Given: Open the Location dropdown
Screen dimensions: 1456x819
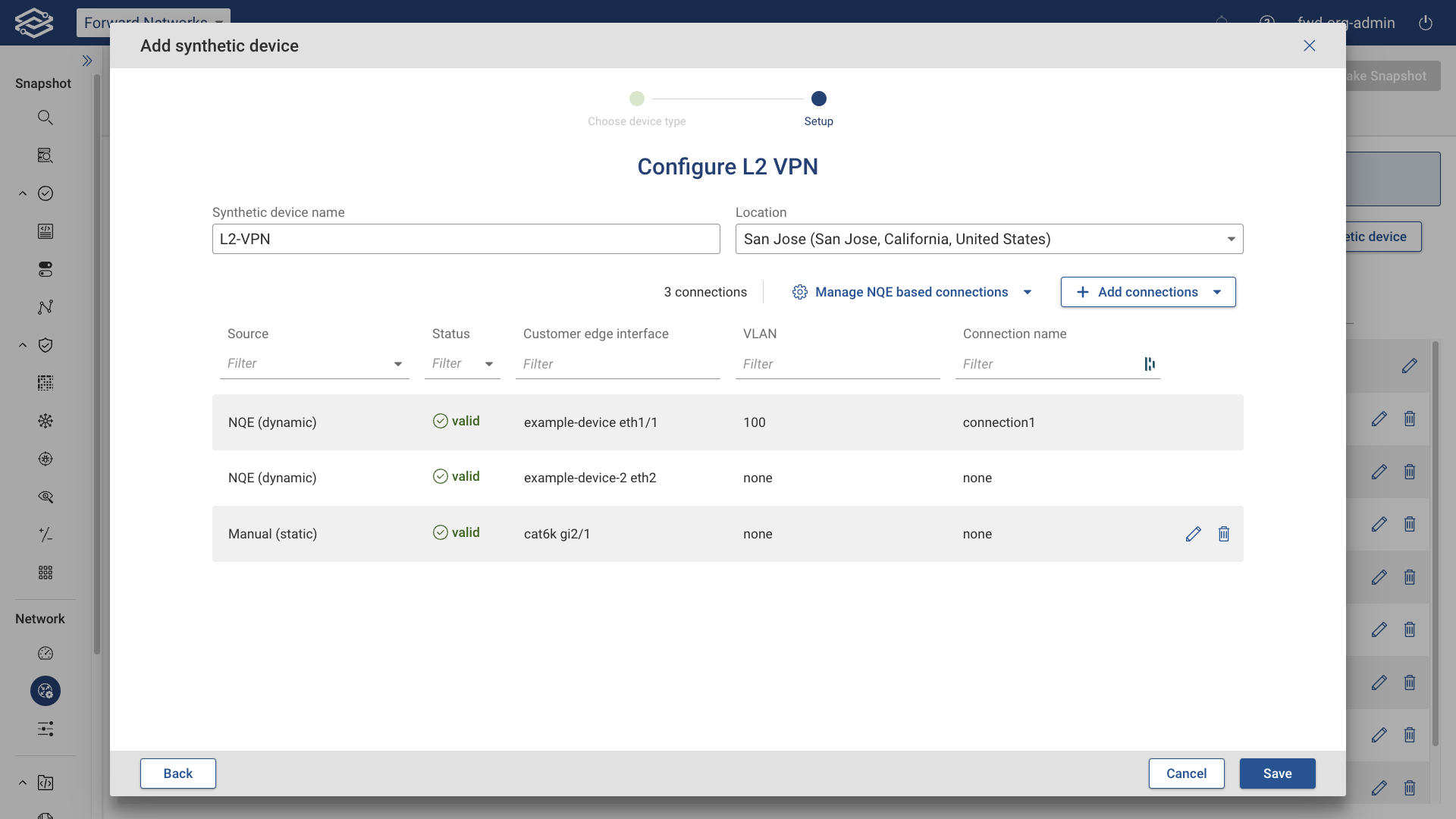Looking at the screenshot, I should pos(1230,239).
